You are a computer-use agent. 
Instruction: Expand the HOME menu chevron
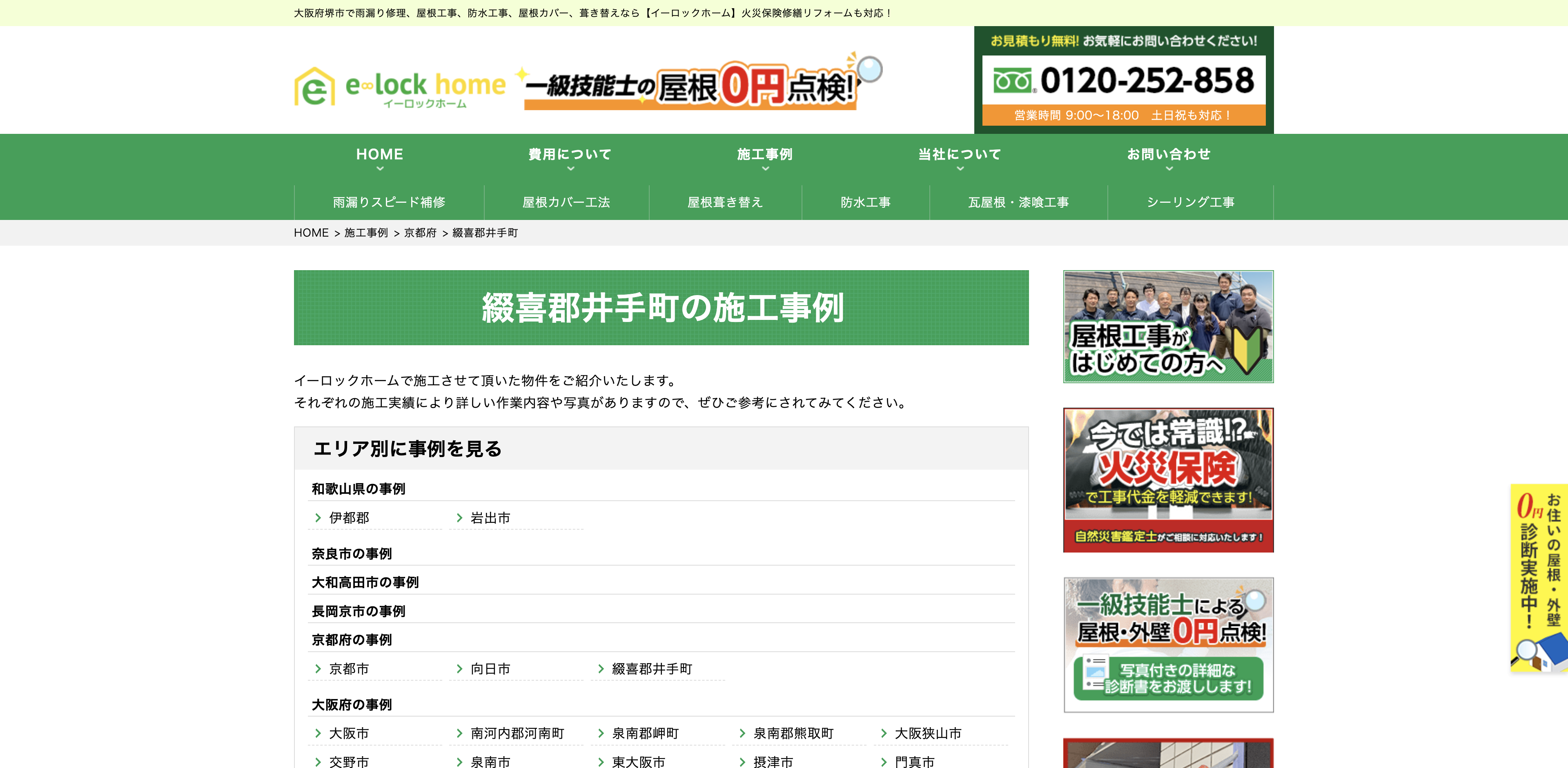coord(380,169)
